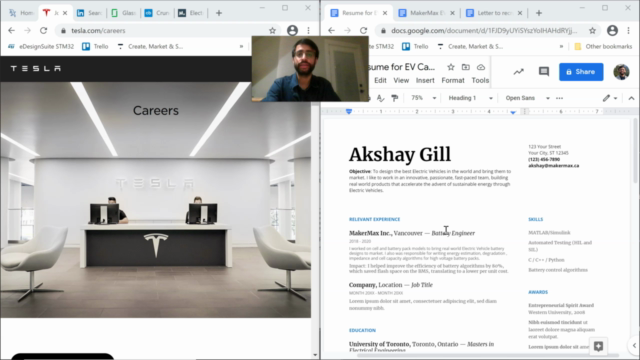Click the blue Share button
Screen dimensions: 640x360
pos(581,72)
